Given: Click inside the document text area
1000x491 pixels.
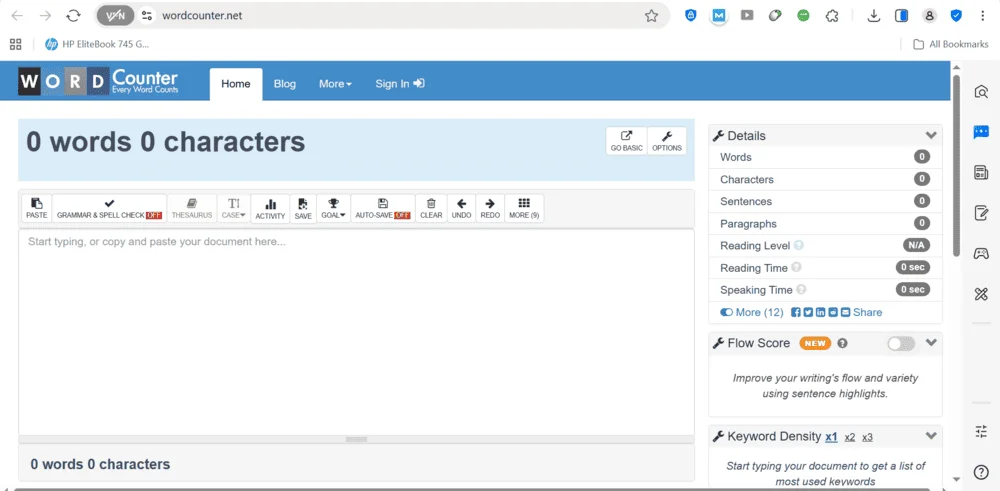Looking at the screenshot, I should point(356,330).
